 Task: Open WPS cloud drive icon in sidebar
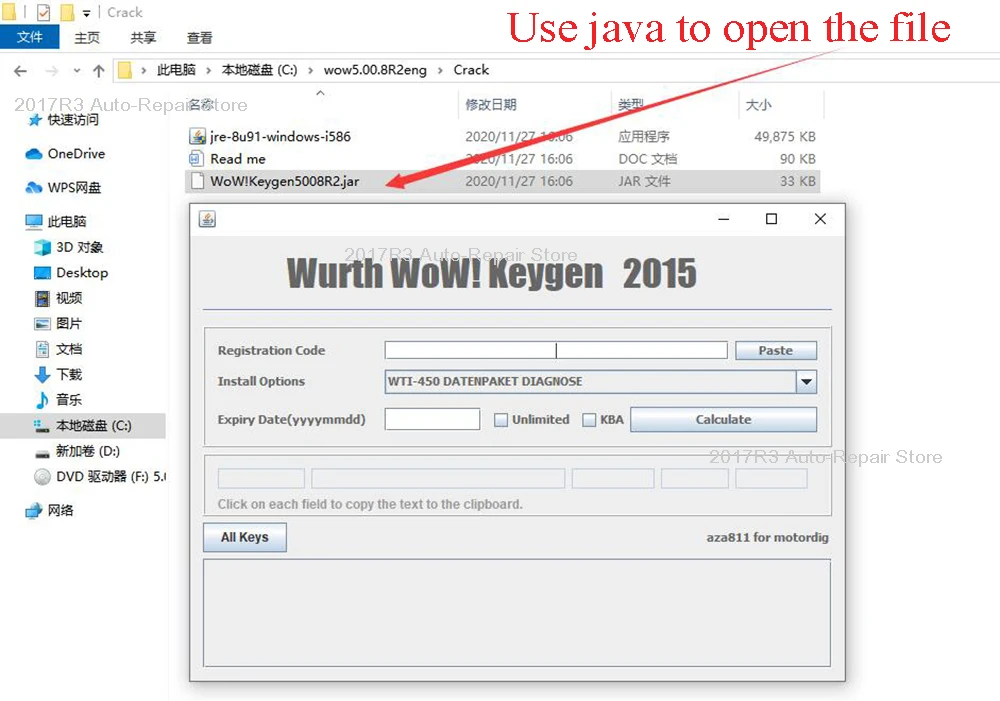34,188
